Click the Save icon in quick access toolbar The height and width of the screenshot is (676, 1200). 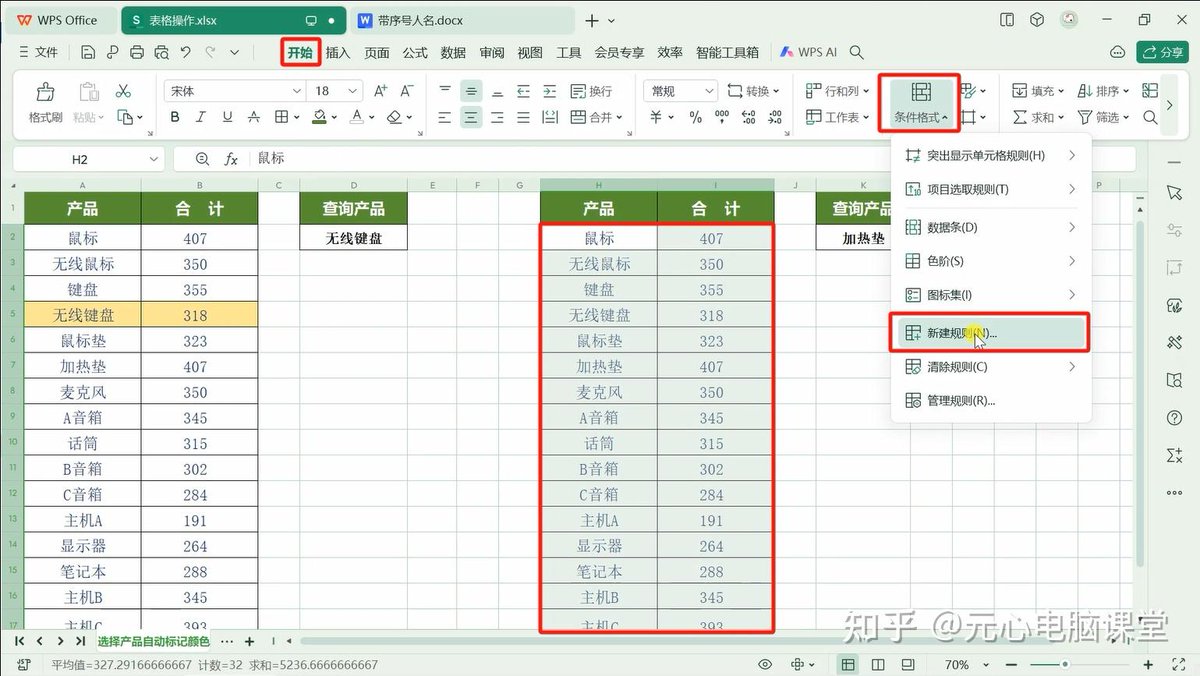click(x=88, y=52)
